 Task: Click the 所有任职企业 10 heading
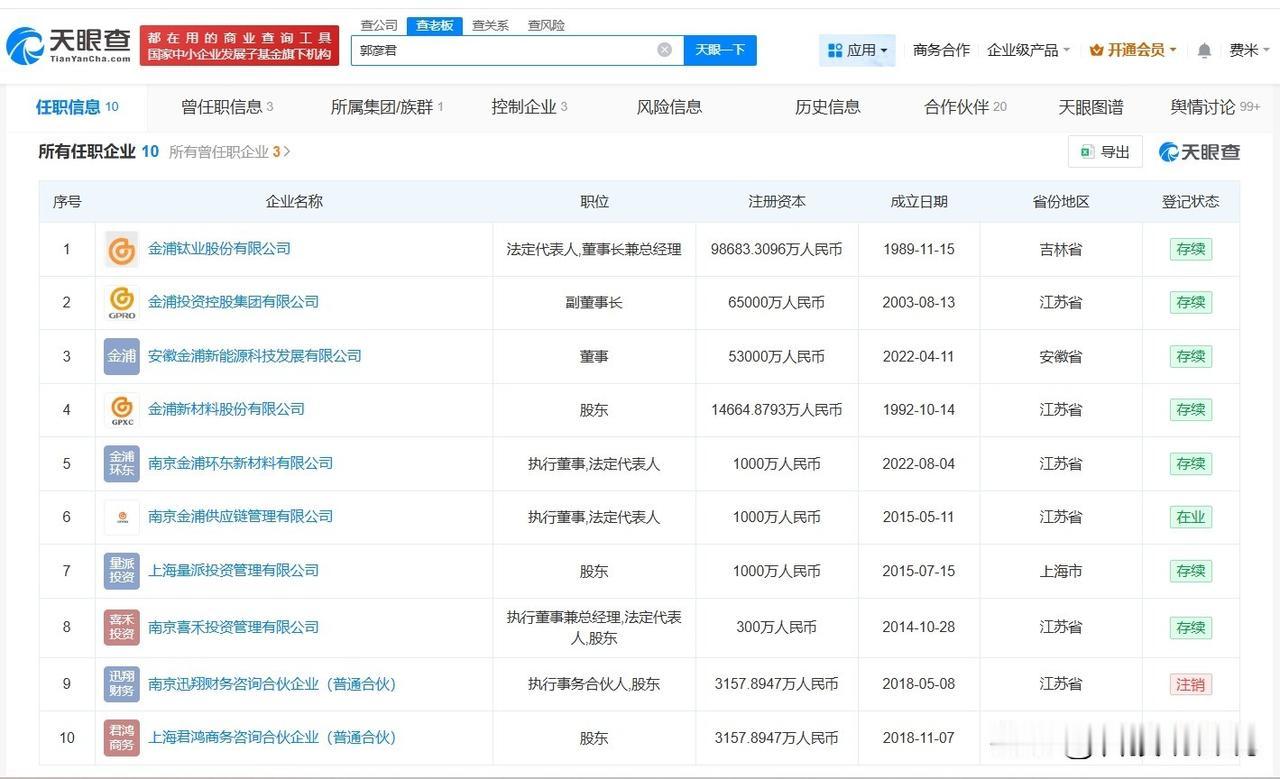tap(98, 152)
